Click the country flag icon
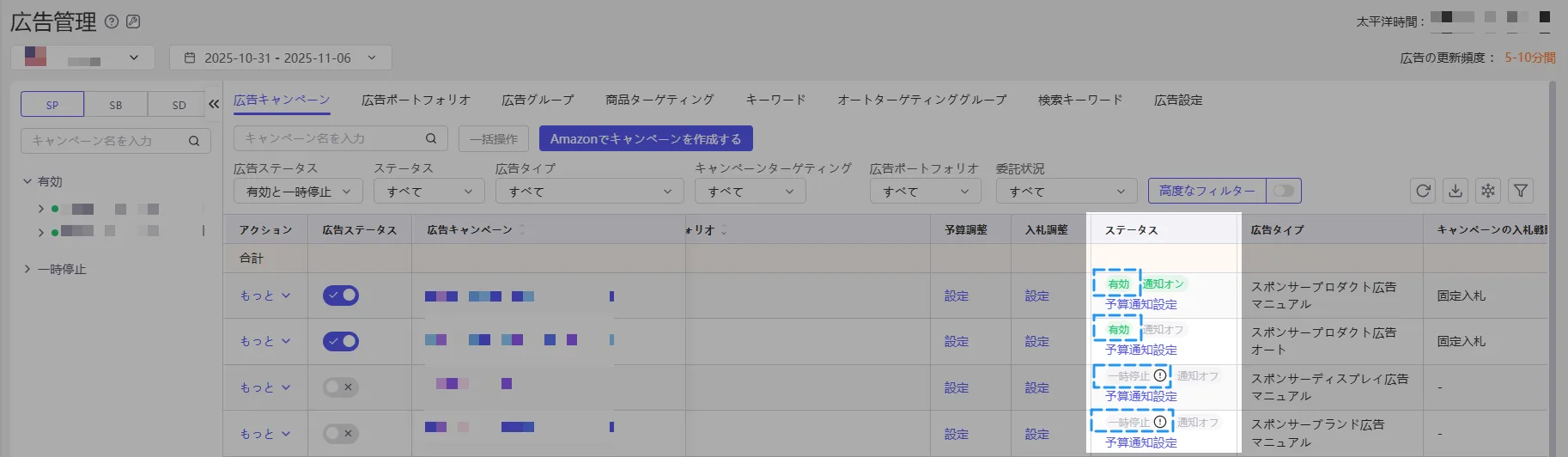This screenshot has width=1568, height=457. (35, 57)
